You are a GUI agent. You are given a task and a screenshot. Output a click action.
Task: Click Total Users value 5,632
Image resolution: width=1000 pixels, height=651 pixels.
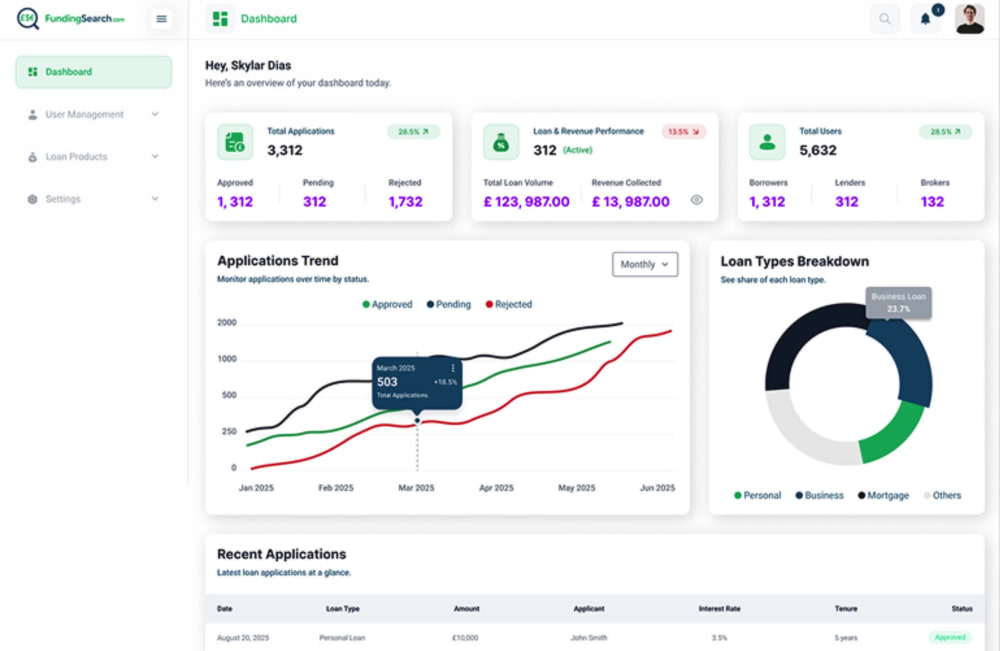[818, 150]
